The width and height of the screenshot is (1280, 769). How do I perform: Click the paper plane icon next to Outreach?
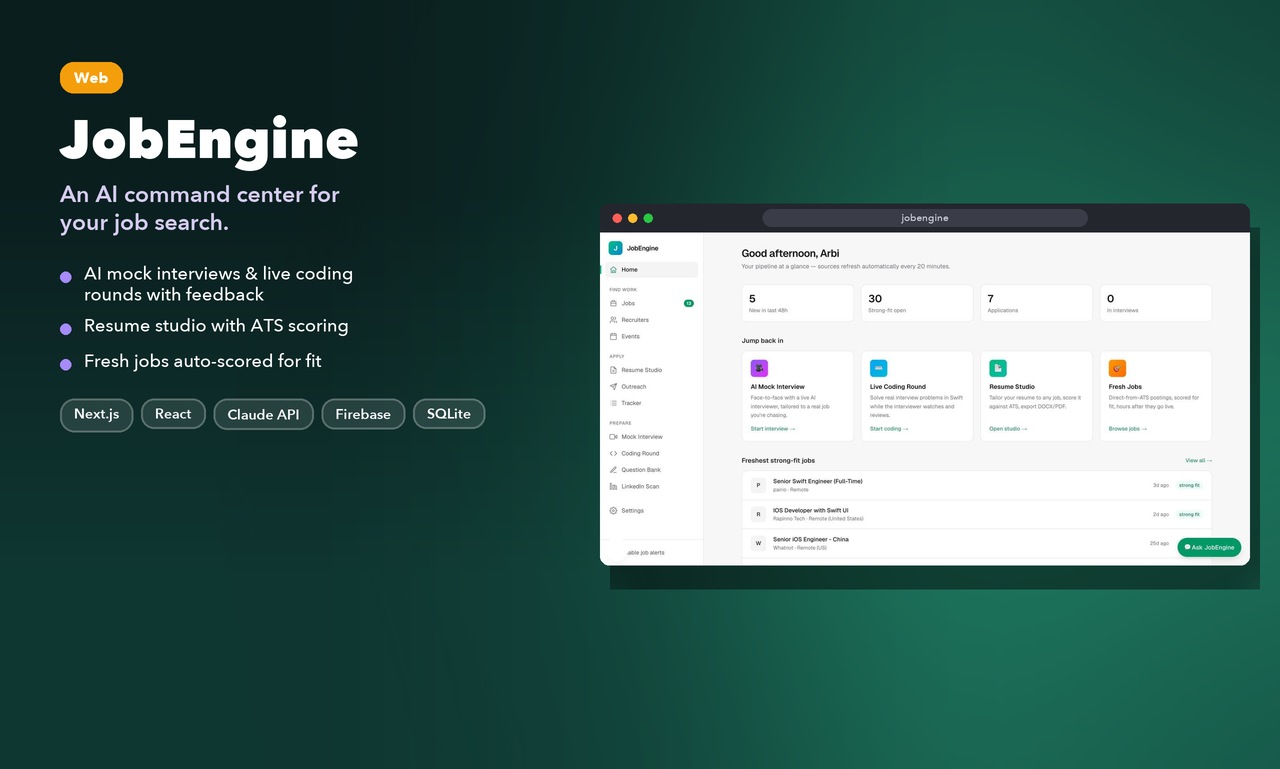tap(613, 387)
